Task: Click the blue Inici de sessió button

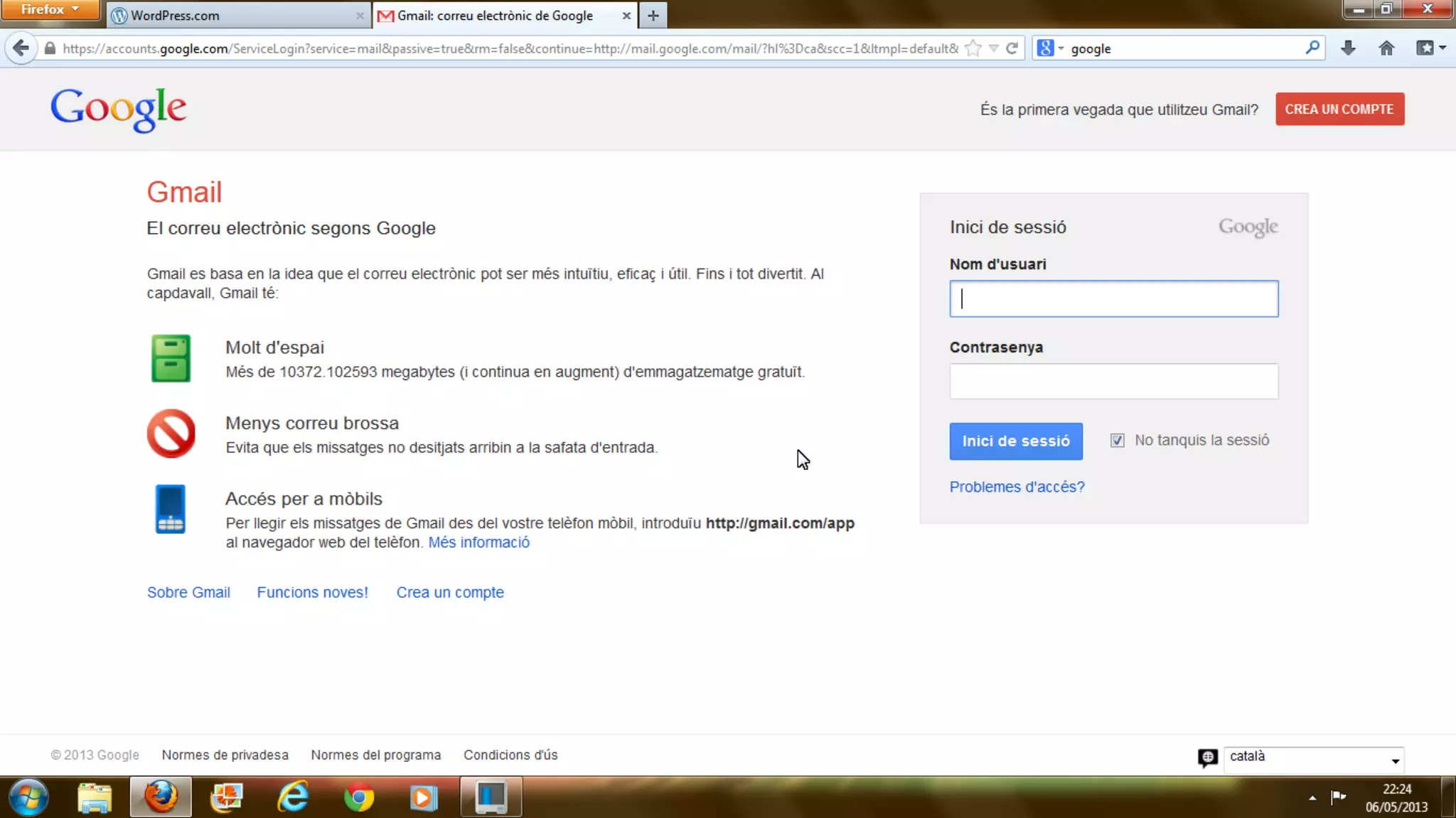Action: point(1016,441)
